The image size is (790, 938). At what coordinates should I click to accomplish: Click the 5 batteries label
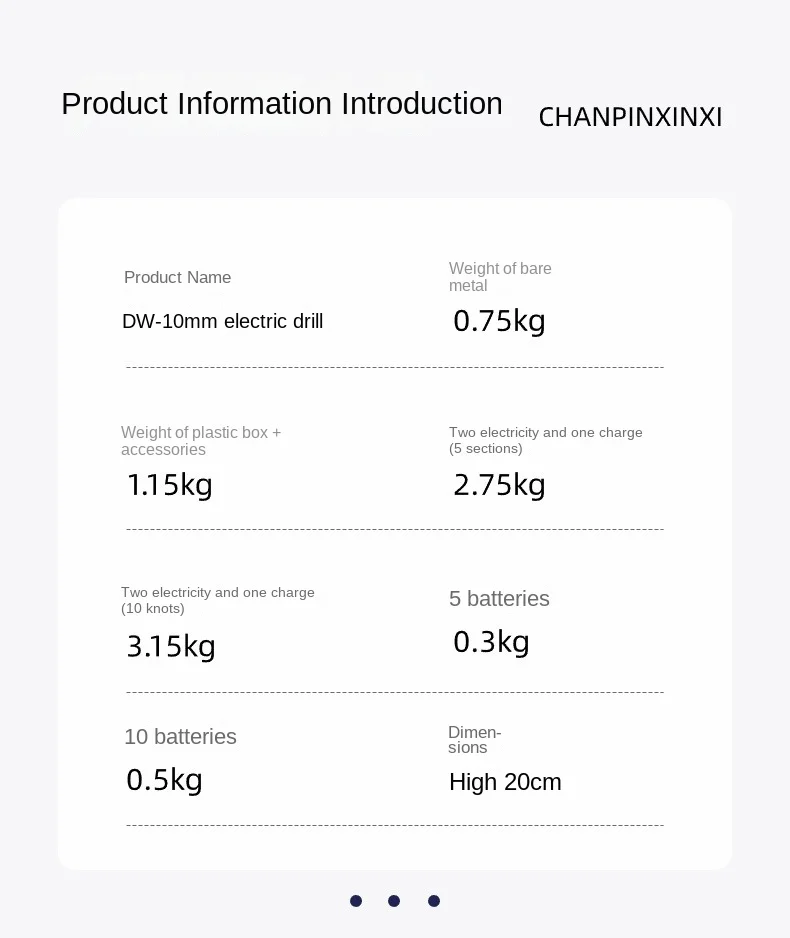coord(499,599)
